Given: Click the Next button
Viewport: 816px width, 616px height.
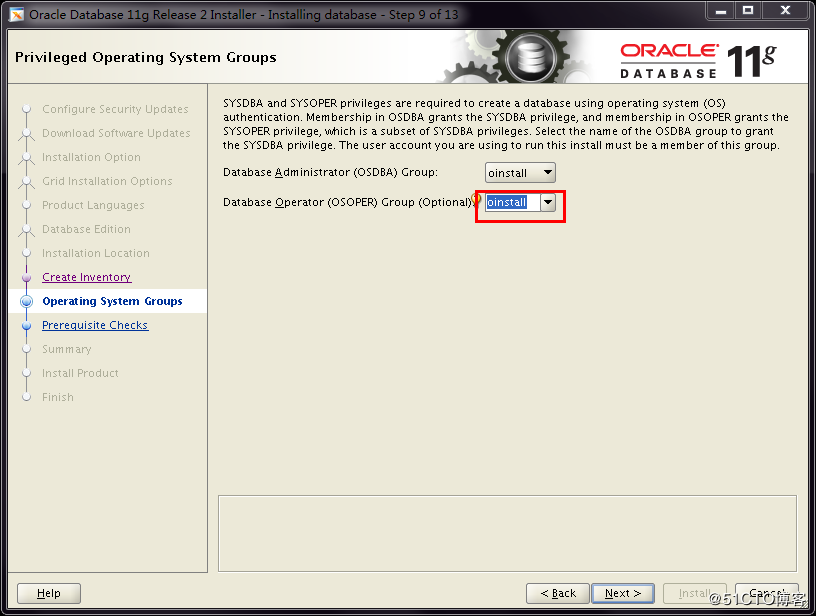Looking at the screenshot, I should [x=622, y=593].
